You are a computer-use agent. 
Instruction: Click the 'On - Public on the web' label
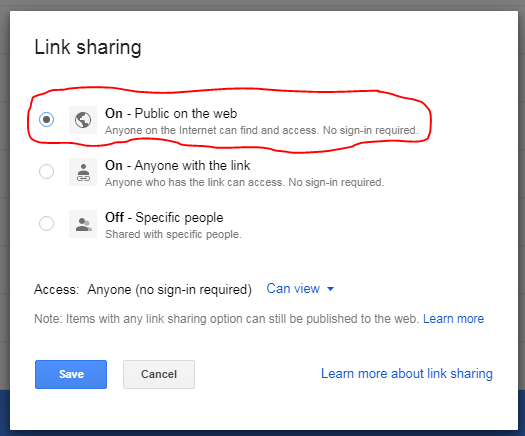coord(171,114)
